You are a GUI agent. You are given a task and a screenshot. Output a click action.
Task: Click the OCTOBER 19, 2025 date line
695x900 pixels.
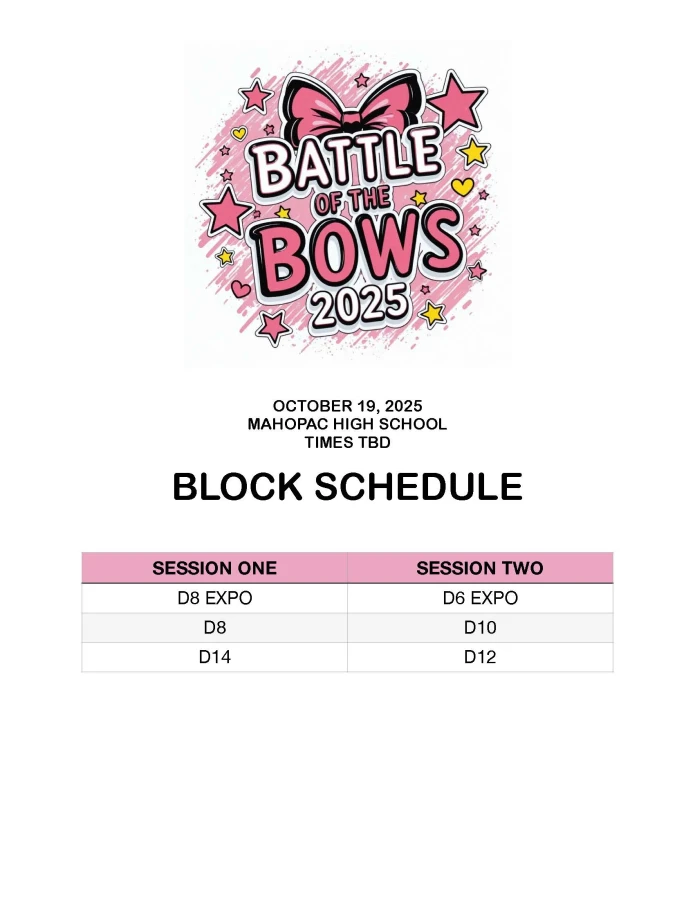coord(347,406)
